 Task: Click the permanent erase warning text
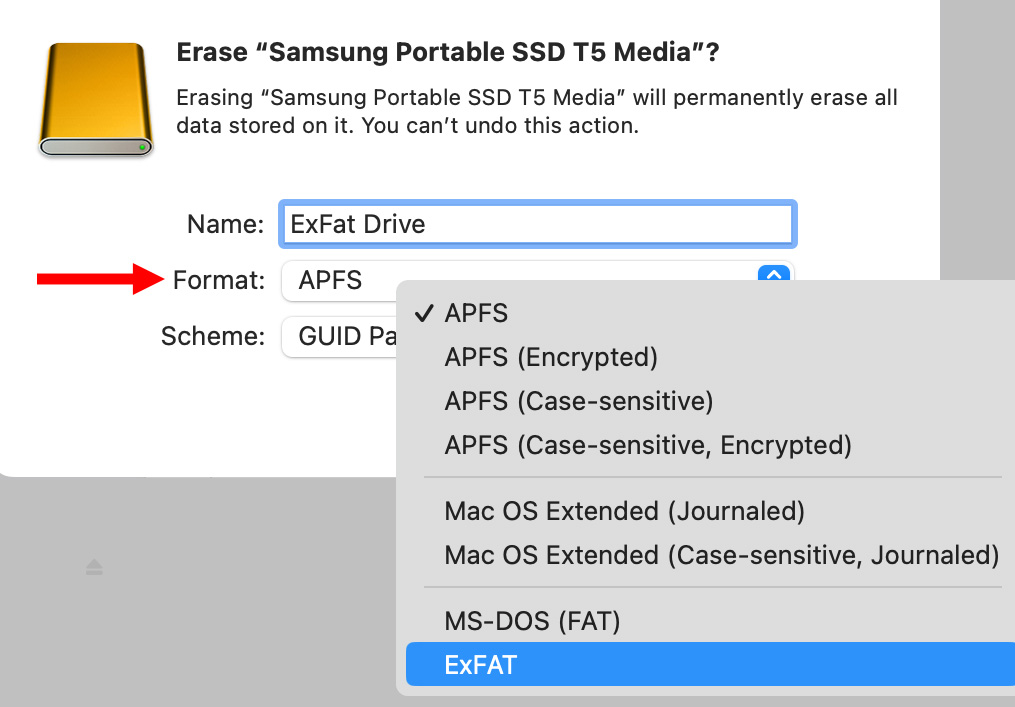(x=536, y=112)
